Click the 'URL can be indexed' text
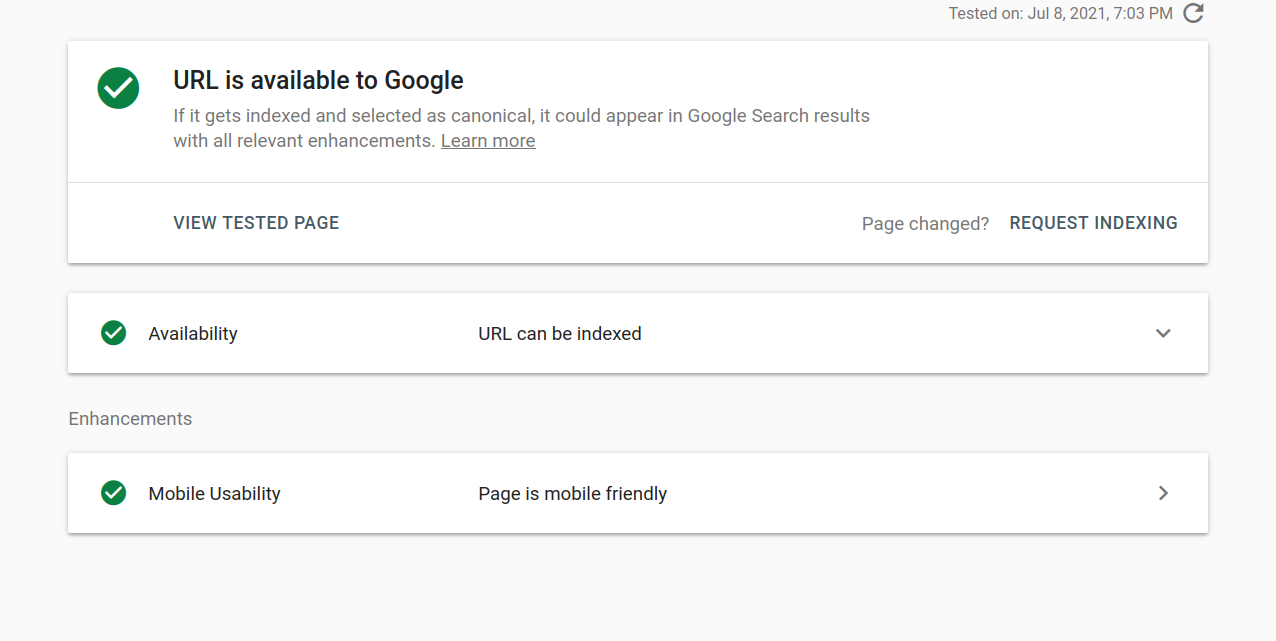 tap(560, 334)
